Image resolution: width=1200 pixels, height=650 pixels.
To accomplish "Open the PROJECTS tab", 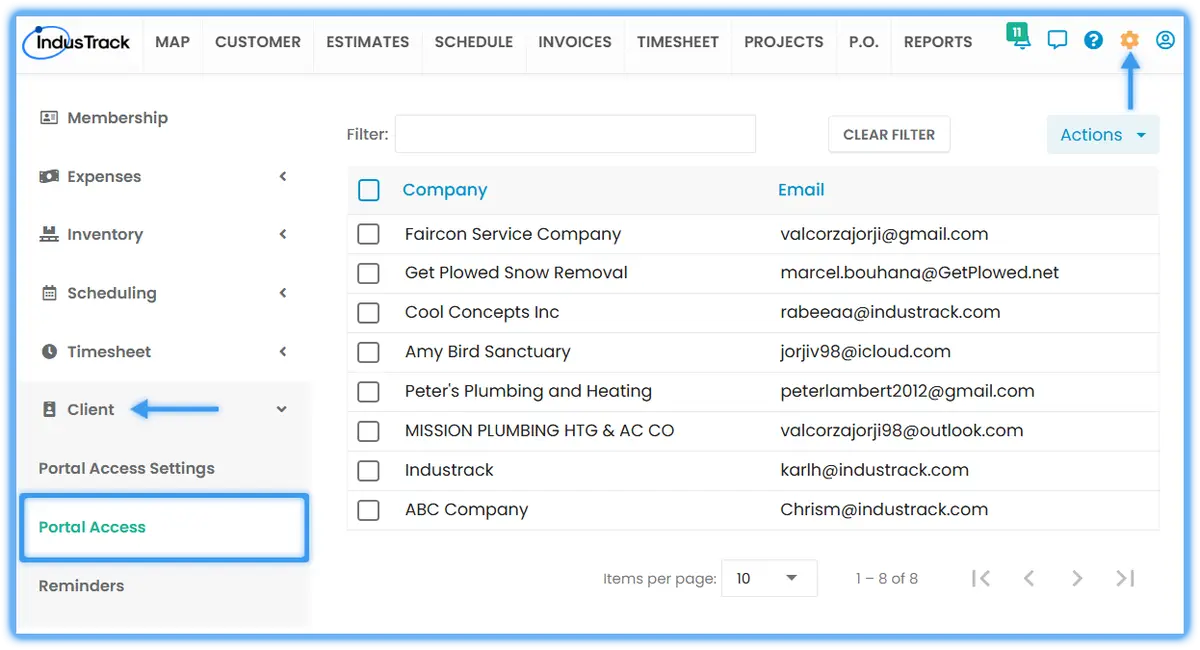I will click(784, 42).
